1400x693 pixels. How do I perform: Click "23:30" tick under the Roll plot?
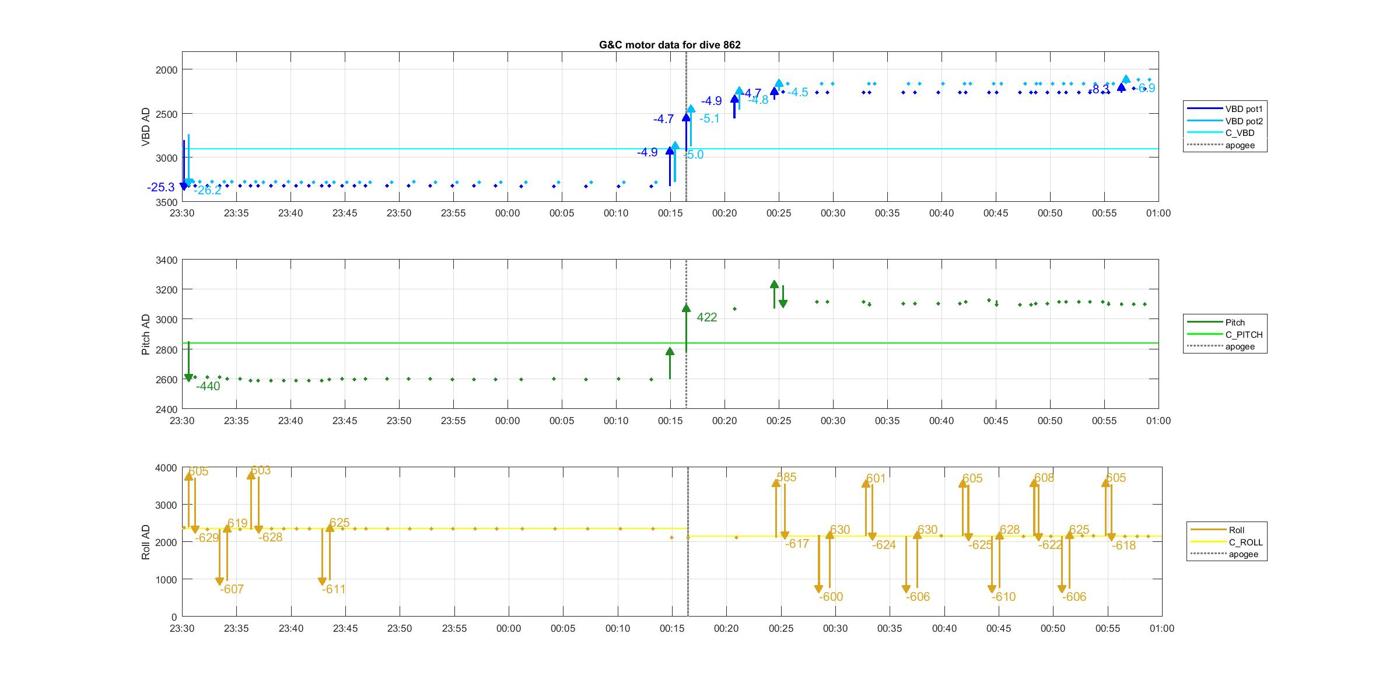coord(182,628)
